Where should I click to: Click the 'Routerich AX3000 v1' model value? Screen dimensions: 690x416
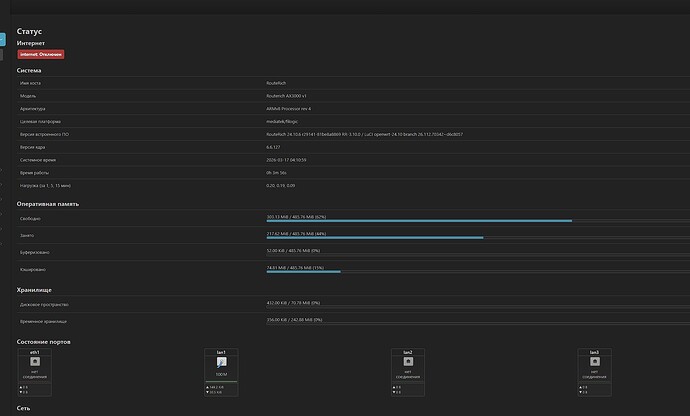click(x=286, y=96)
